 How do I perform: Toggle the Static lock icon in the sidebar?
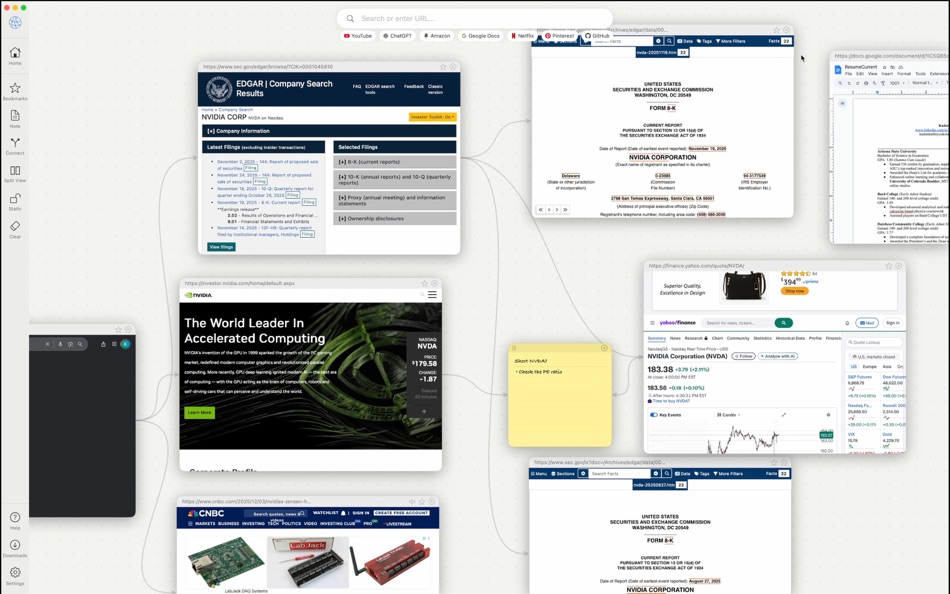tap(15, 201)
